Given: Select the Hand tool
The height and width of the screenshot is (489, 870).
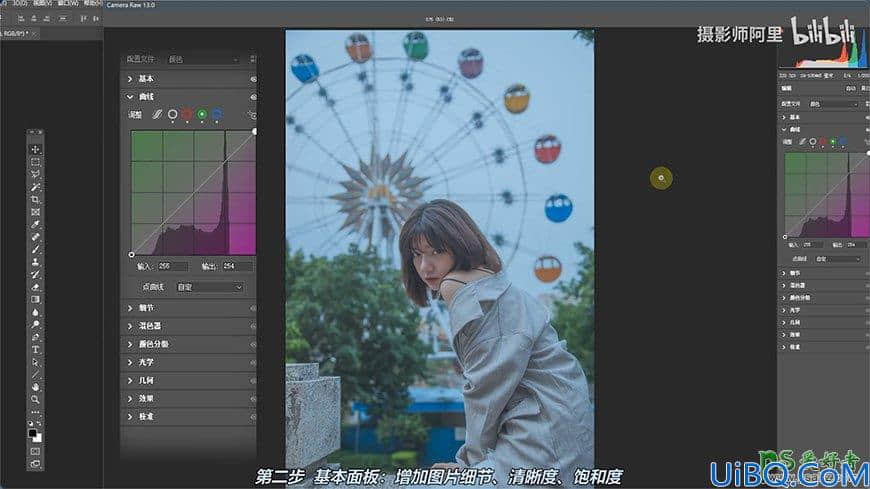Looking at the screenshot, I should [36, 387].
